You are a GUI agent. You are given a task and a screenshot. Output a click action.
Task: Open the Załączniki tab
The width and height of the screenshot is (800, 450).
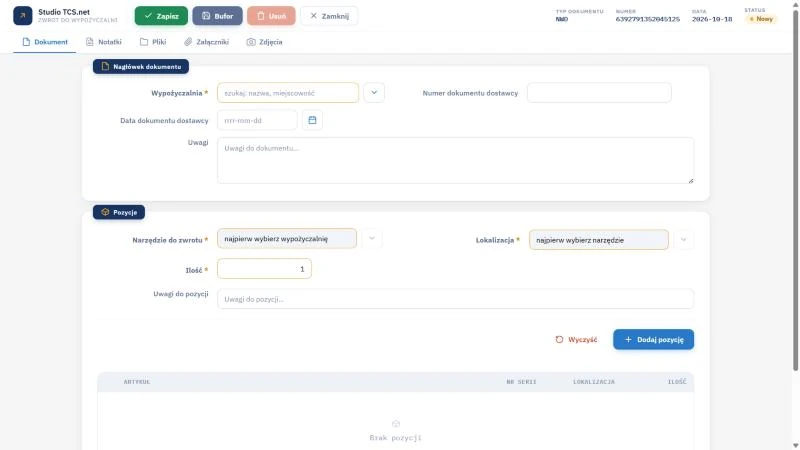pos(207,42)
